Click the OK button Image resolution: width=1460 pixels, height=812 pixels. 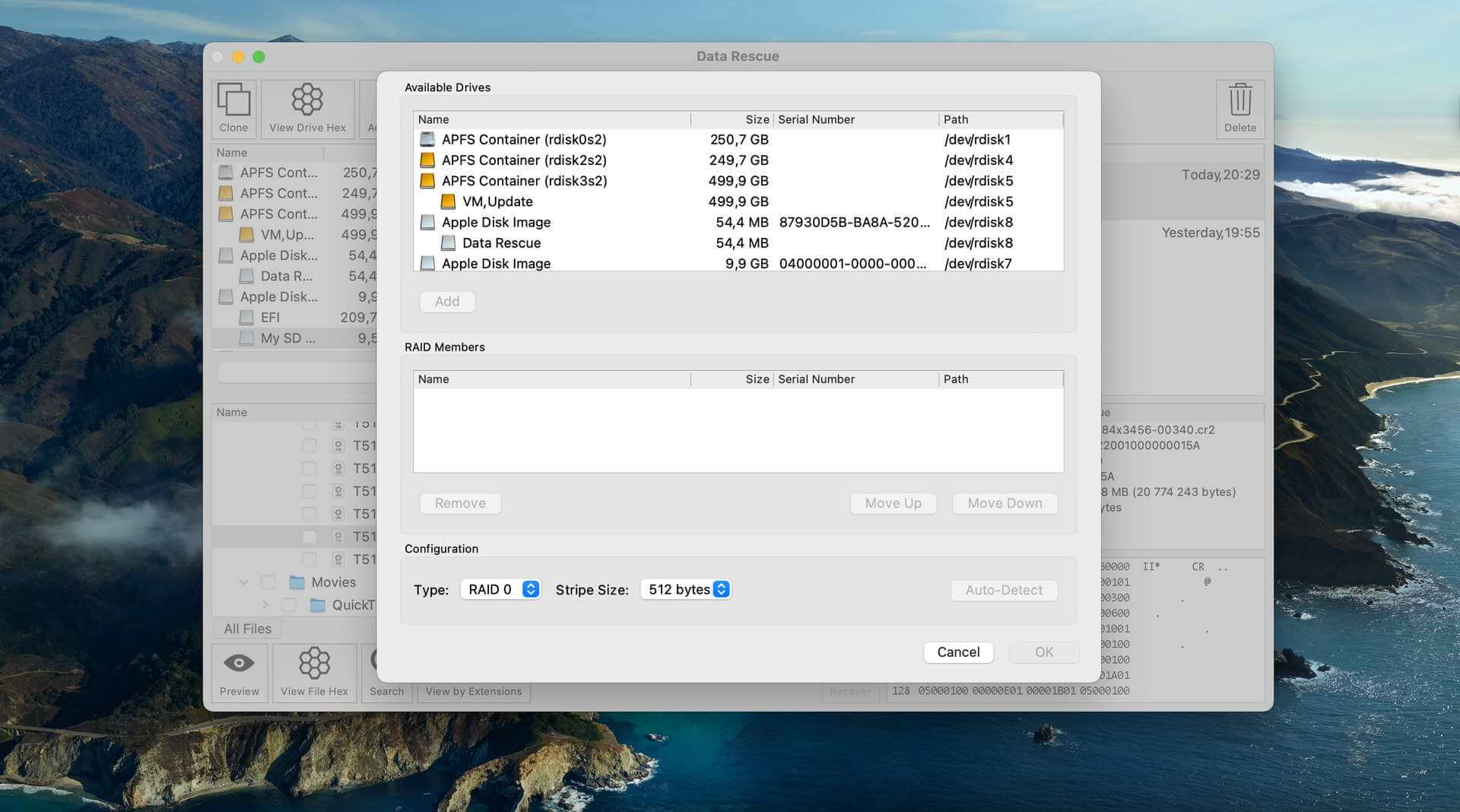(1044, 652)
